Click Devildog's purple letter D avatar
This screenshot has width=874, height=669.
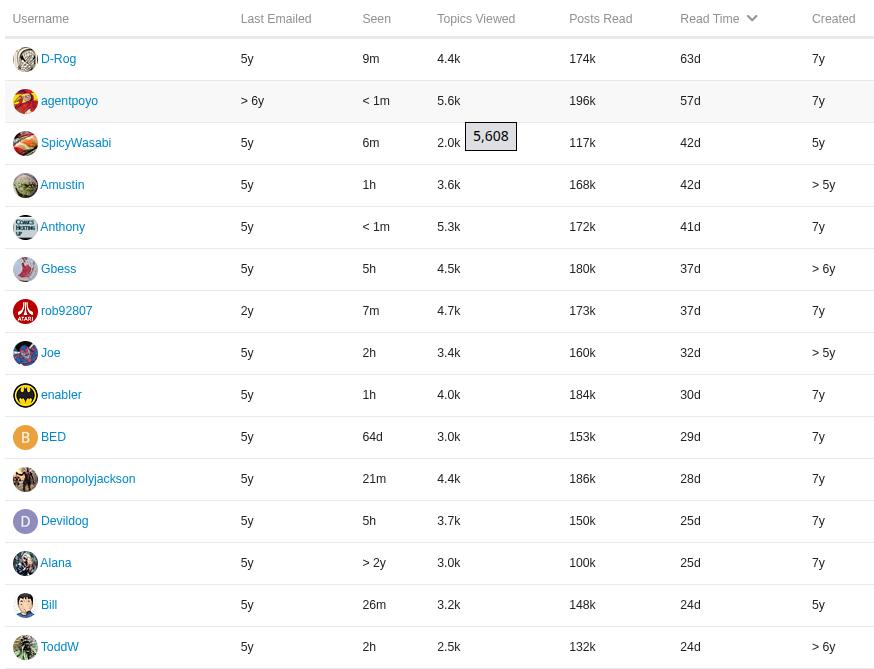[x=25, y=522]
